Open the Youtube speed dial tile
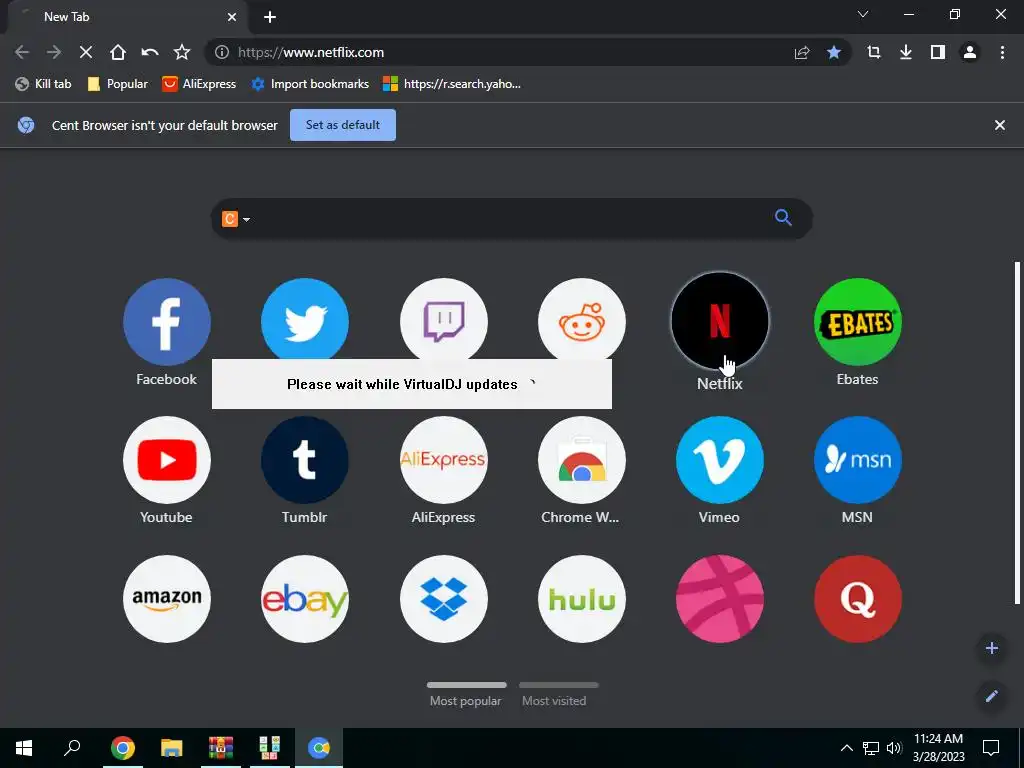The image size is (1024, 768). (167, 460)
